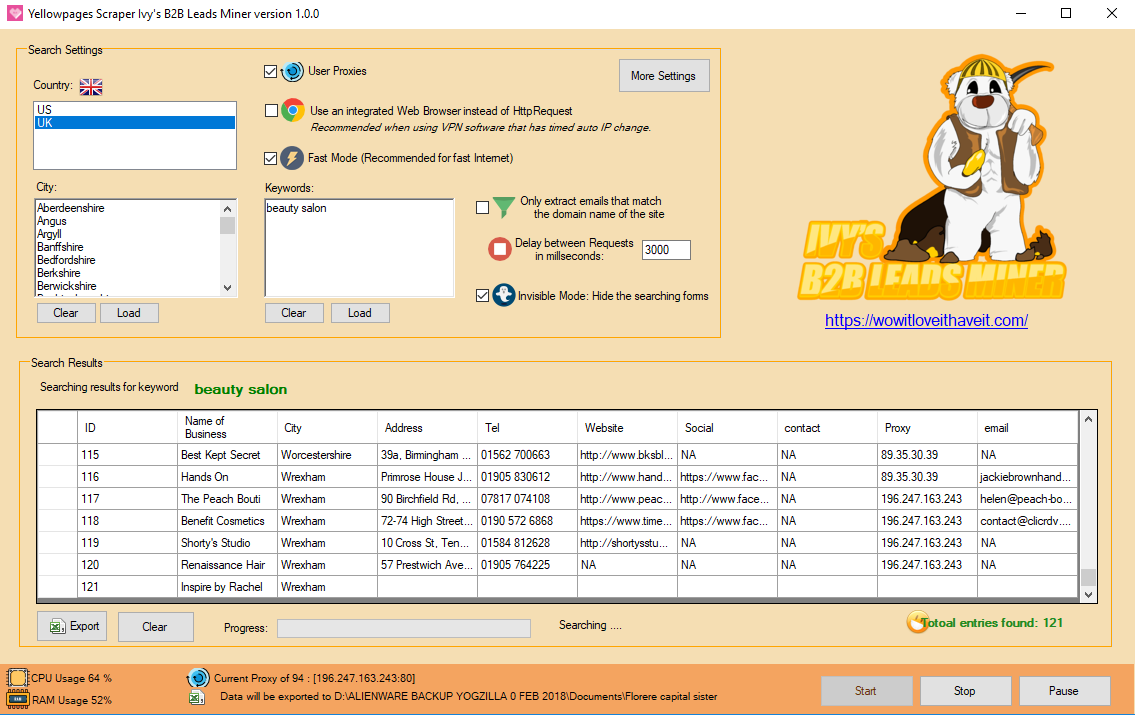
Task: Click the Benefit Cosmetics cell
Action: 227,520
